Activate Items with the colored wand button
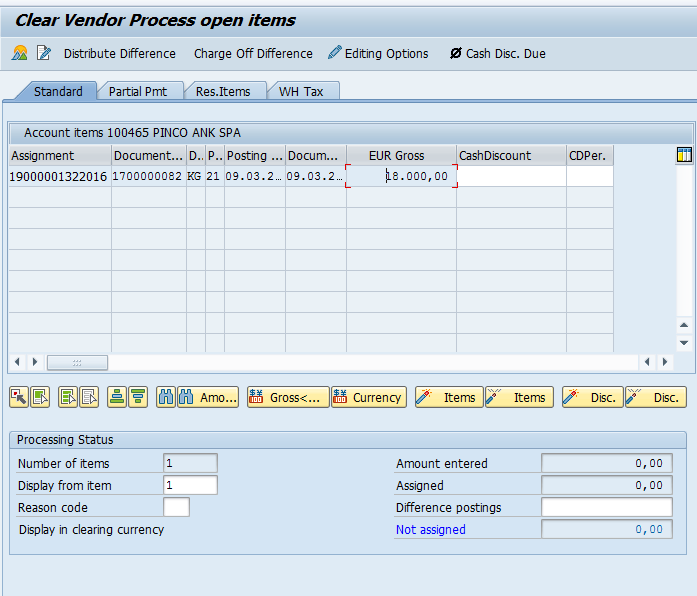Image resolution: width=697 pixels, height=596 pixels. click(449, 397)
